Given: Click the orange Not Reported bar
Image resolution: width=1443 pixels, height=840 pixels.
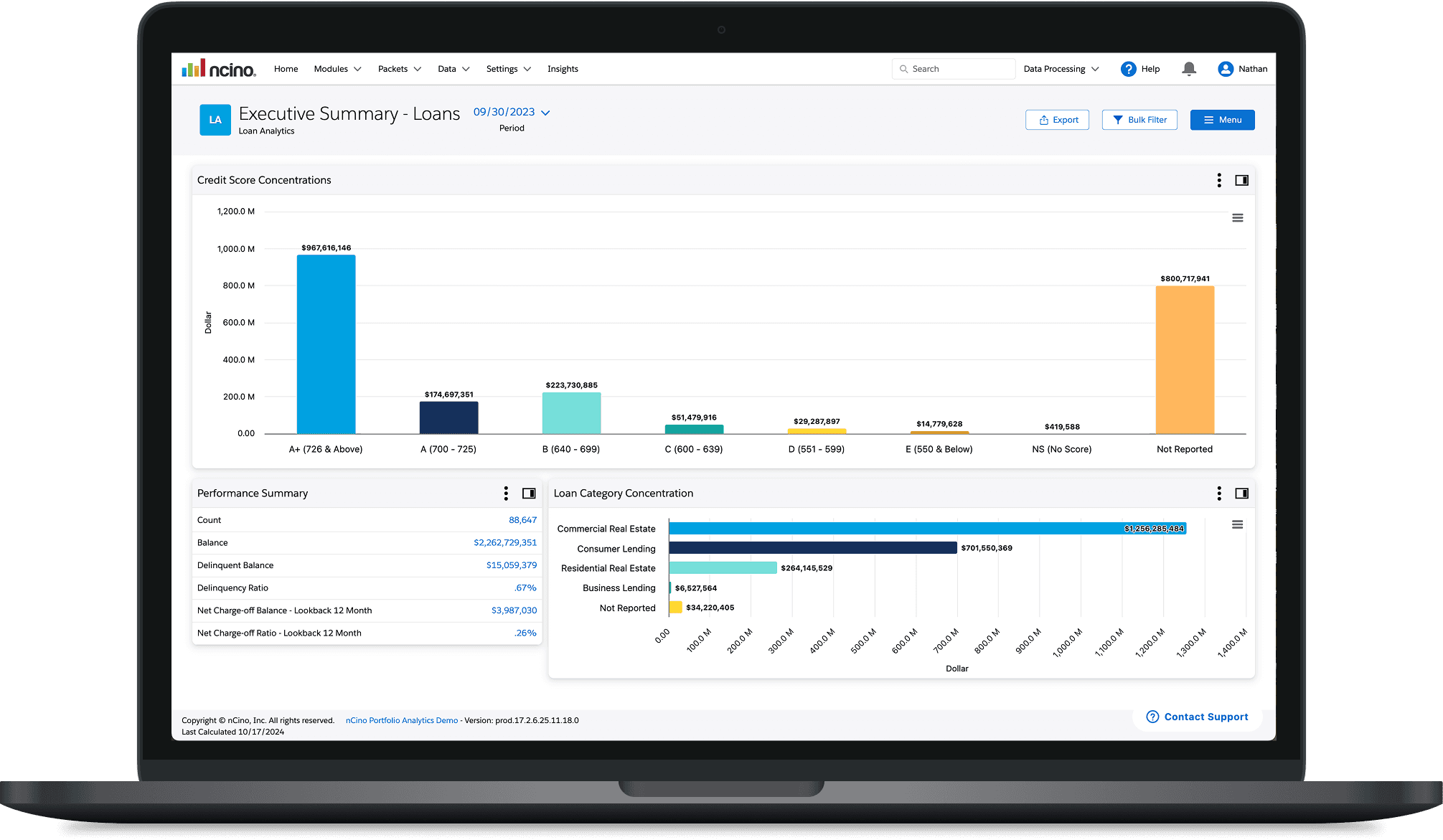Looking at the screenshot, I should [x=1185, y=359].
